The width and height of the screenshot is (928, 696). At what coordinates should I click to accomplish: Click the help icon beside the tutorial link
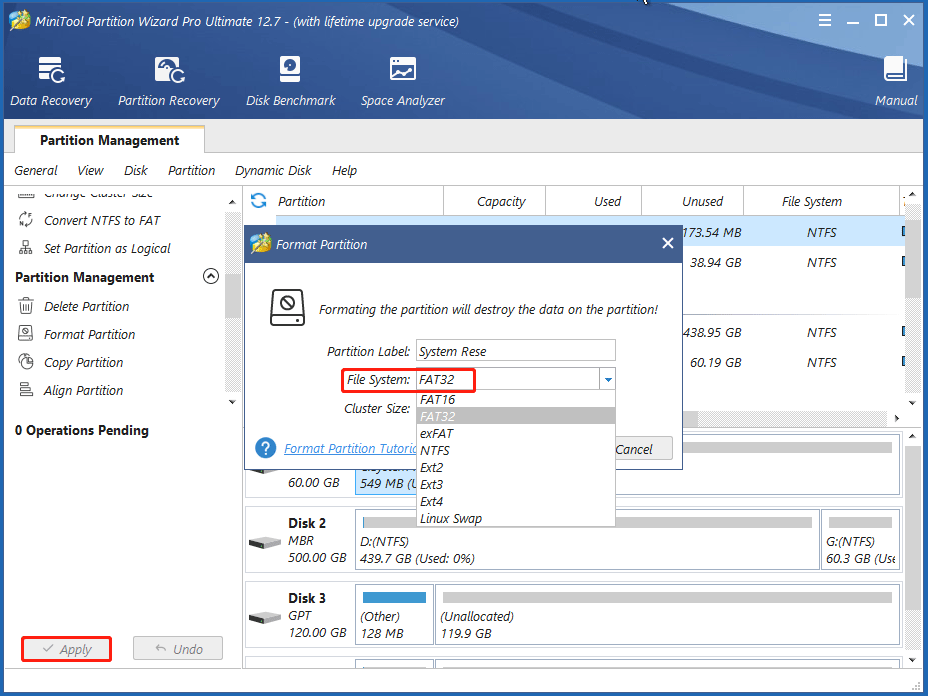pos(264,448)
